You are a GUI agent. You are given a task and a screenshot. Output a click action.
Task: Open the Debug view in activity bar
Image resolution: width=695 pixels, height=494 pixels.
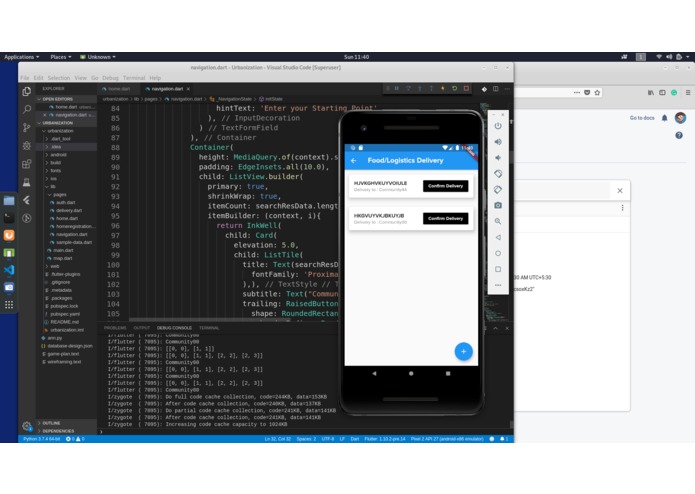(x=27, y=146)
